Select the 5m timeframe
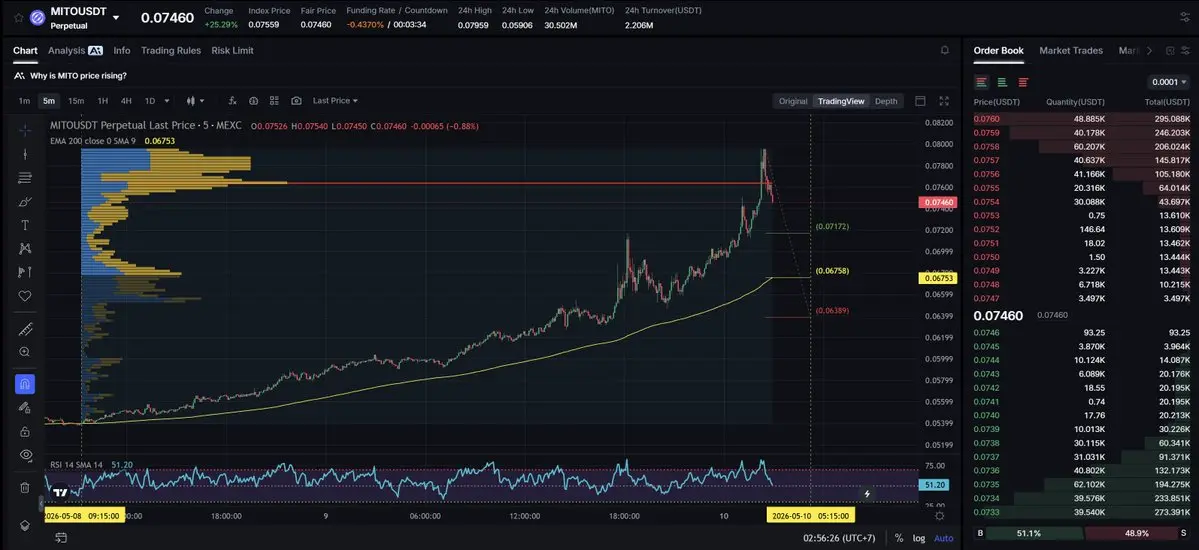Image resolution: width=1199 pixels, height=550 pixels. [49, 101]
